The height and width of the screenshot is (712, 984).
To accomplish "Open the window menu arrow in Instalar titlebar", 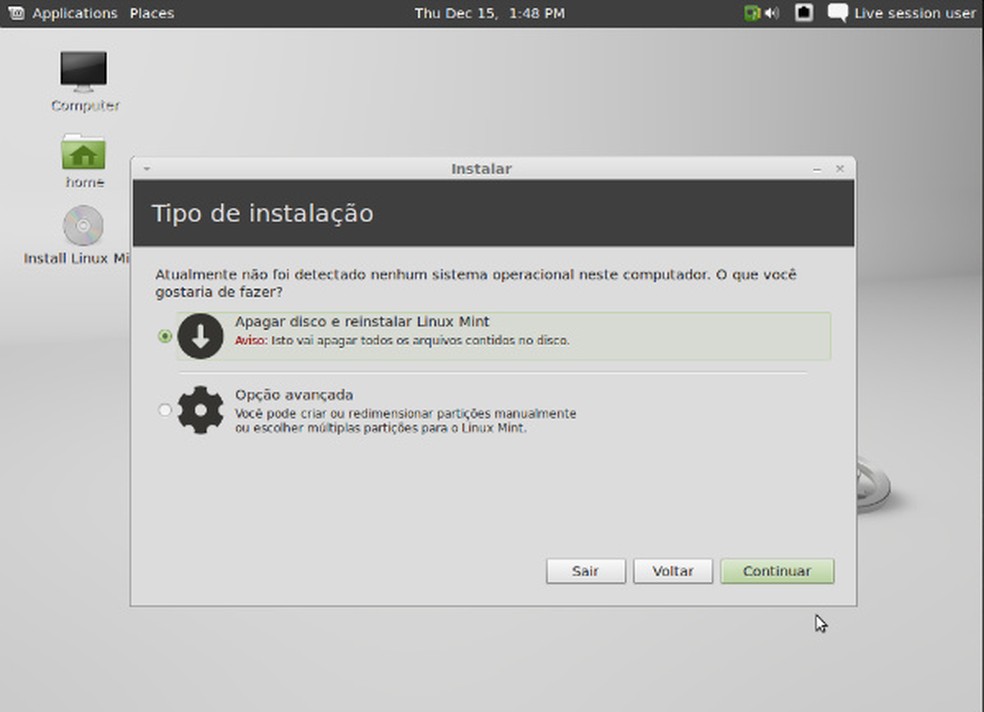I will [x=146, y=169].
